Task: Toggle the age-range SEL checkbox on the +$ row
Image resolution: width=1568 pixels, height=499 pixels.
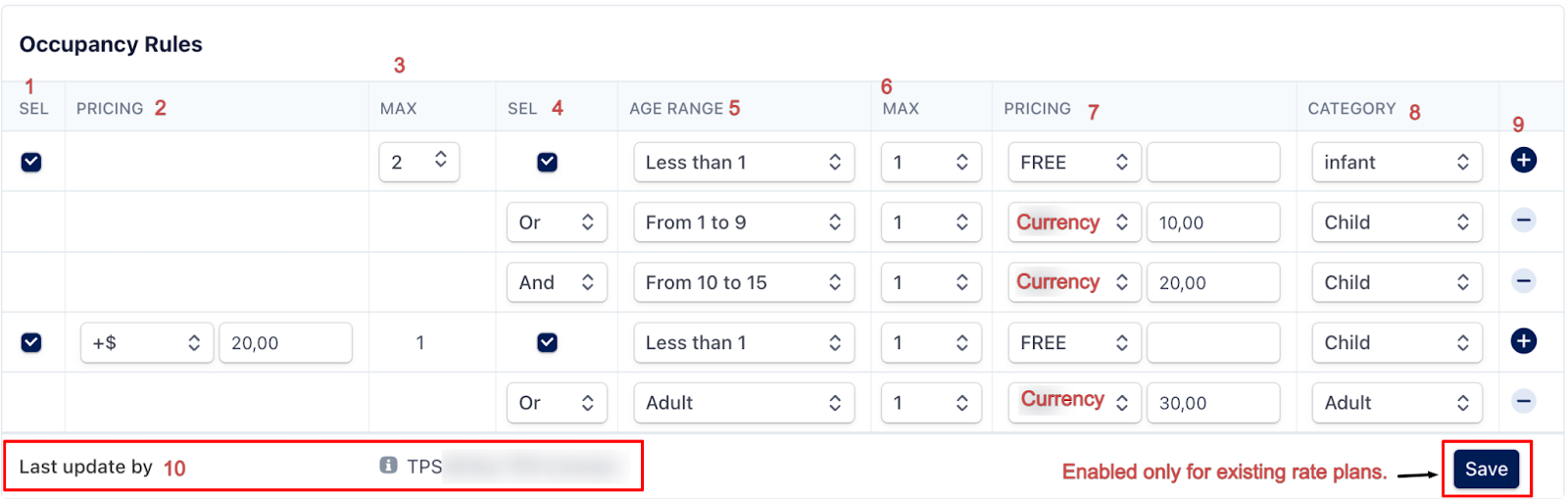Action: tap(547, 342)
